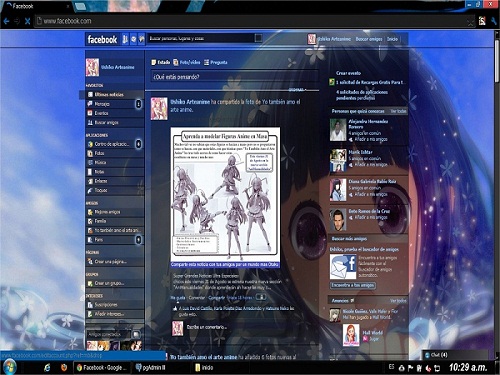Launch Internet Explorer from the taskbar

[x=47, y=368]
